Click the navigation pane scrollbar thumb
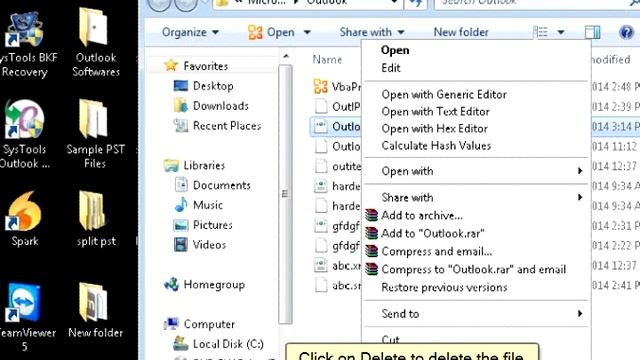The height and width of the screenshot is (360, 640). point(285,194)
